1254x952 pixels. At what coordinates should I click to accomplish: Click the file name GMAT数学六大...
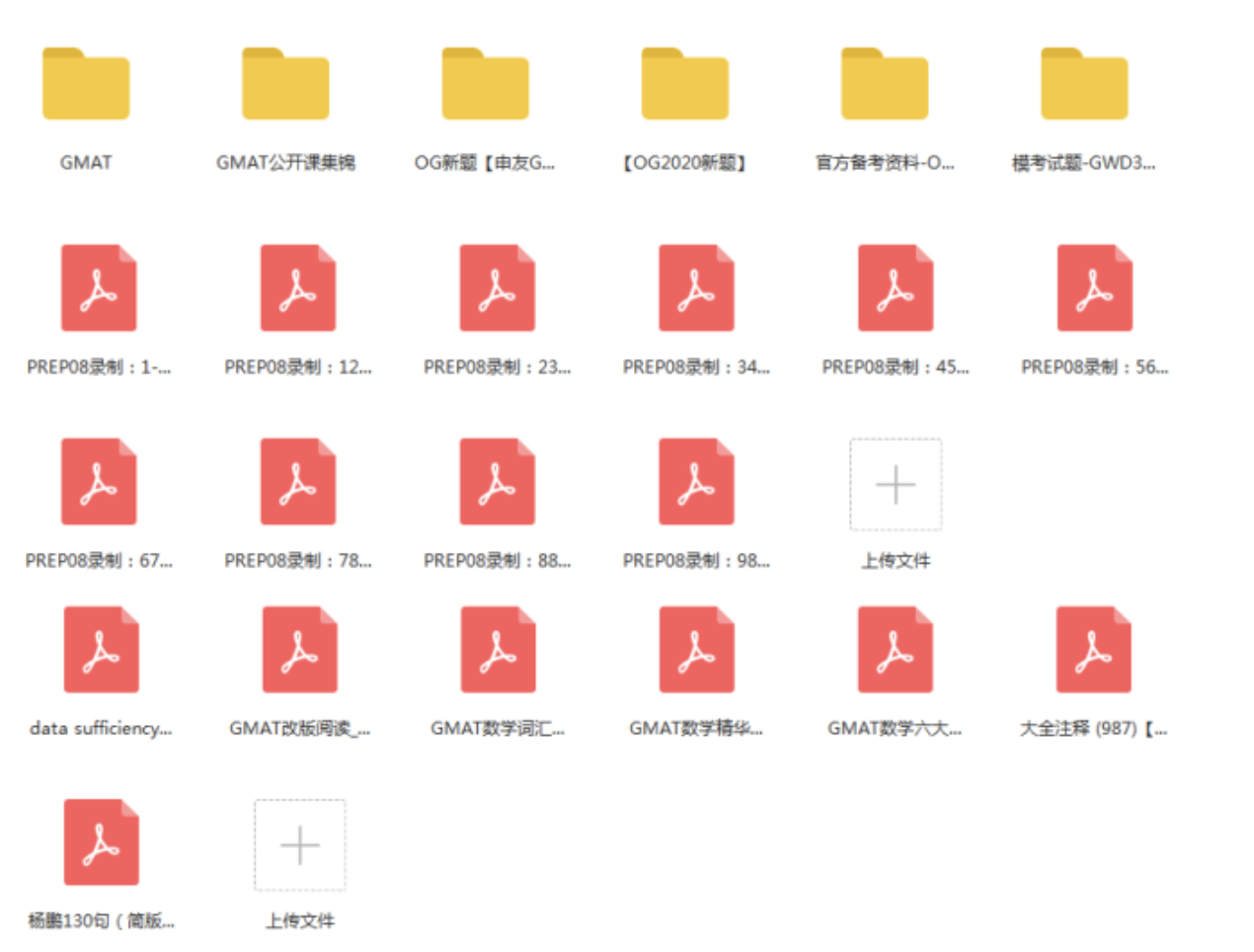click(895, 729)
